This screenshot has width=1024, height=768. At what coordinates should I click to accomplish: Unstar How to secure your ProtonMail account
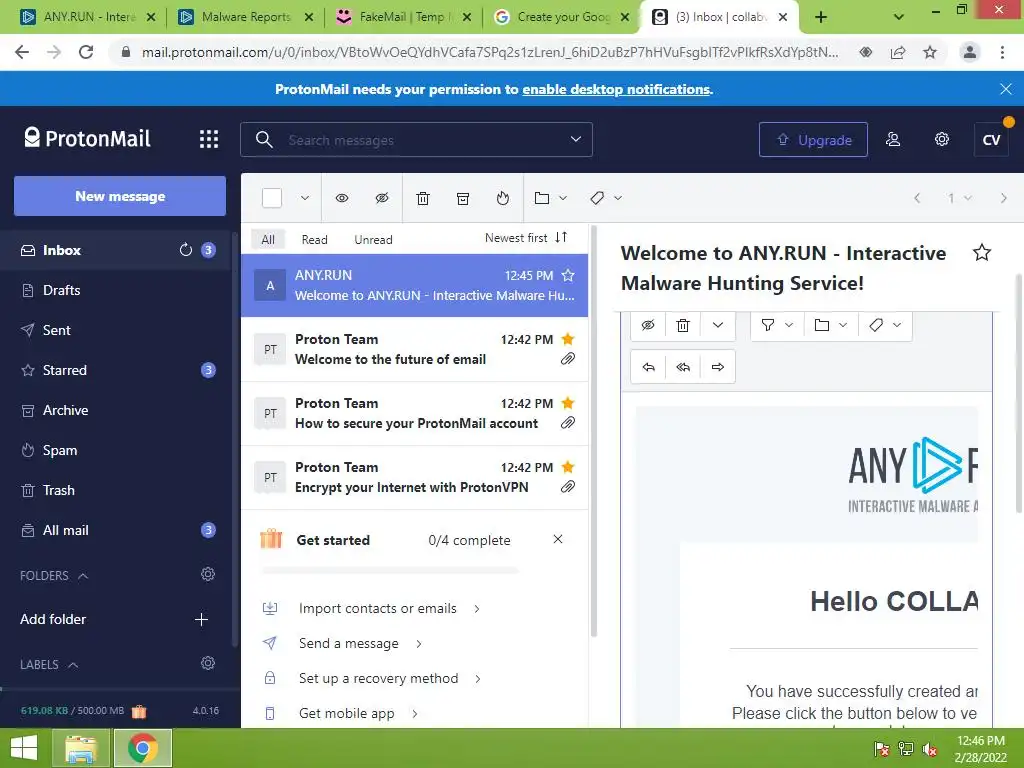click(x=568, y=402)
